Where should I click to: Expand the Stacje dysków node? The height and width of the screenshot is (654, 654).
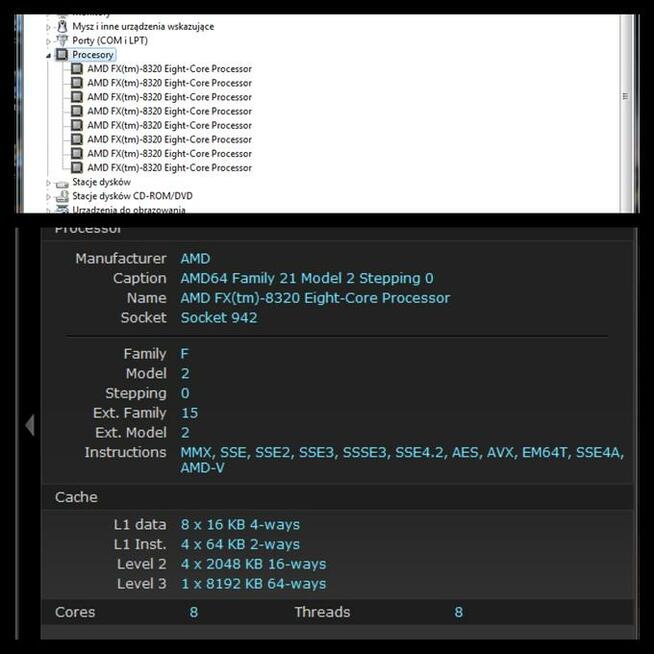click(48, 183)
